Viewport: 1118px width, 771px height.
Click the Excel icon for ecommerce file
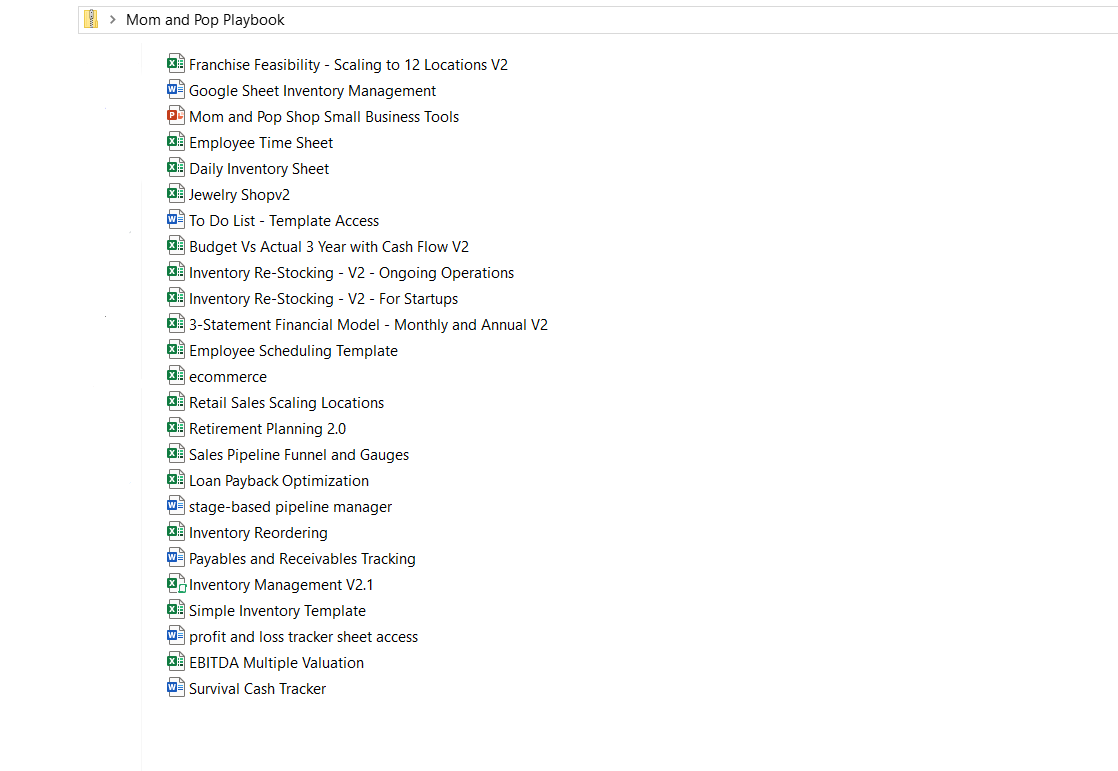point(175,375)
